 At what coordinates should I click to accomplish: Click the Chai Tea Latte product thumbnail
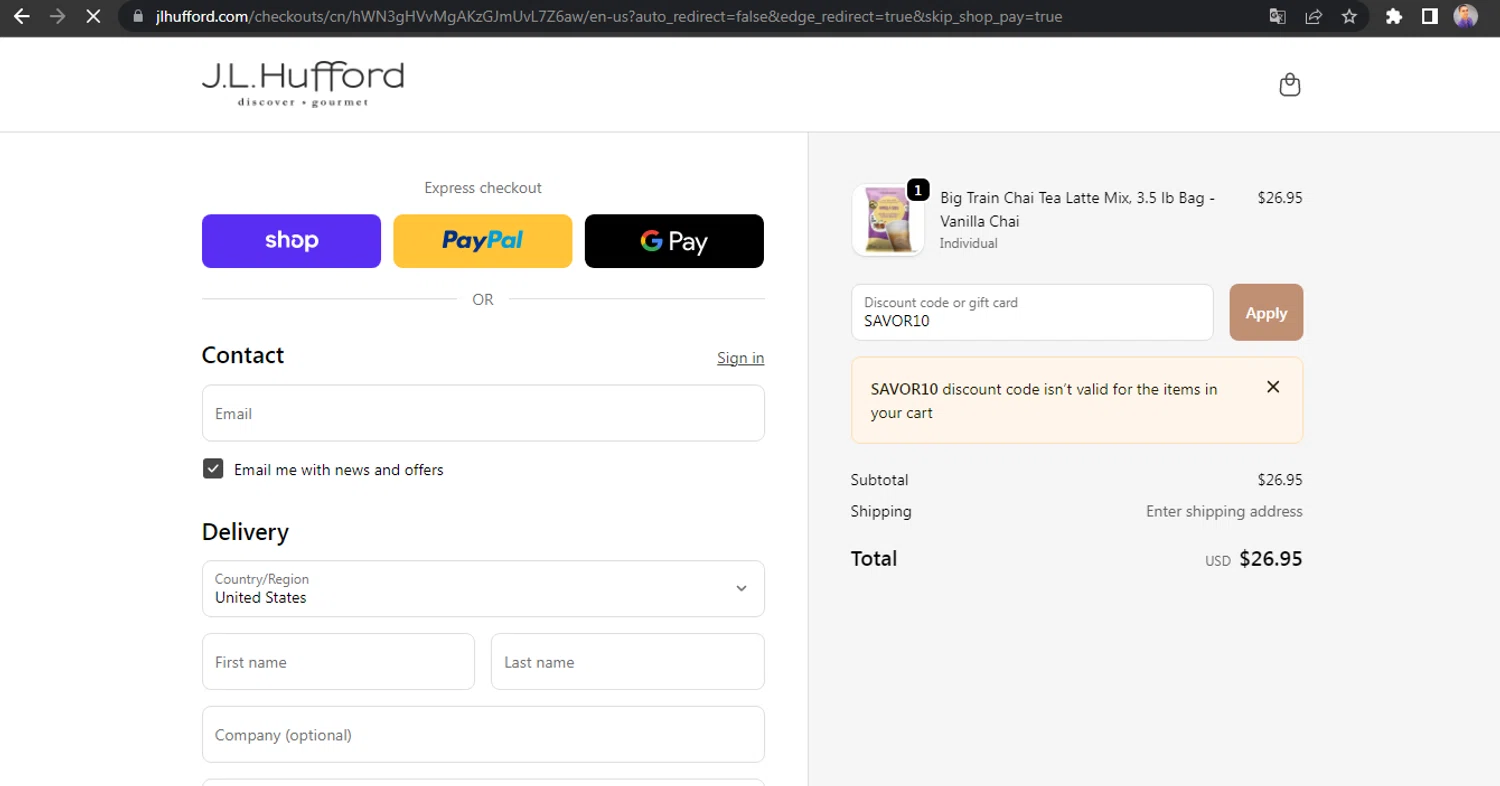888,220
